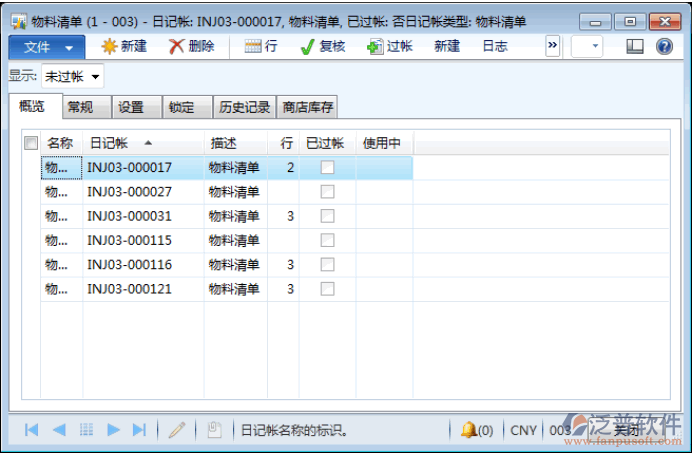Click the window title bar application icon
Viewport: 692px width, 457px height.
click(19, 21)
